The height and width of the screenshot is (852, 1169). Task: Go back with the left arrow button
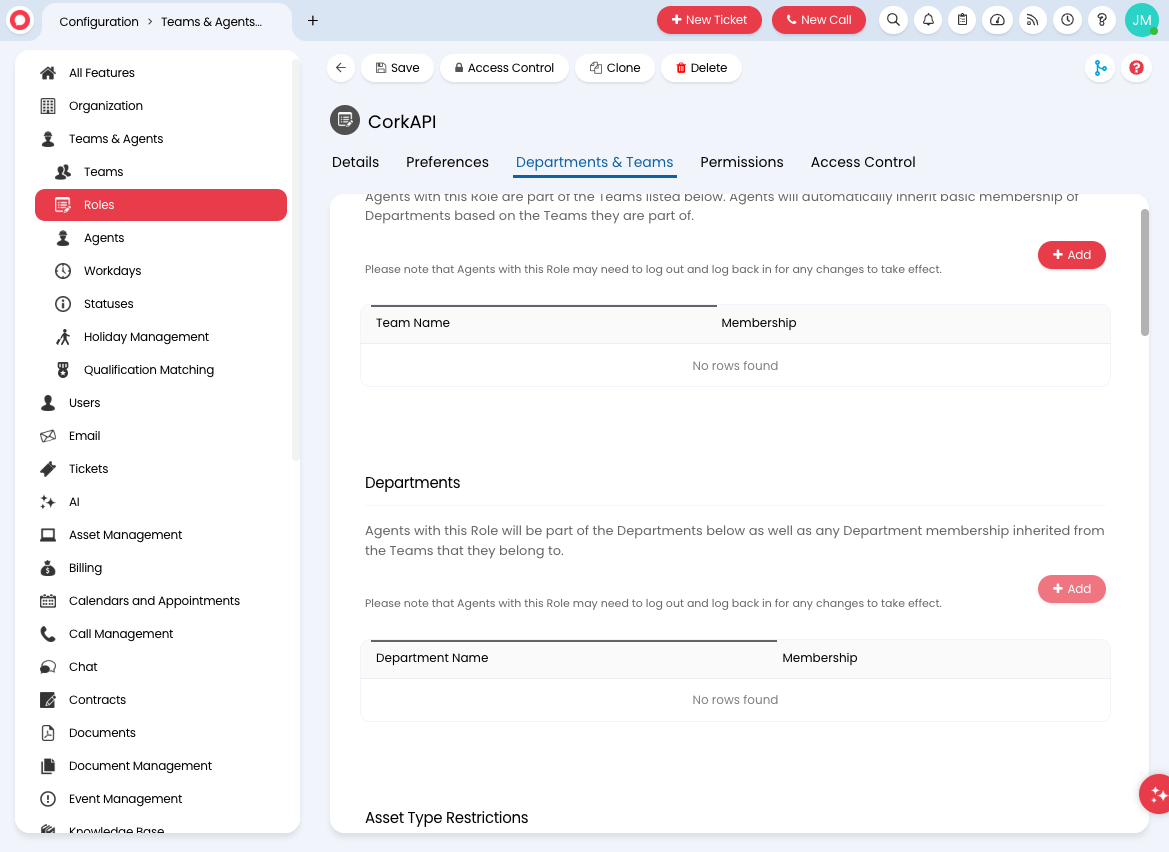click(341, 68)
